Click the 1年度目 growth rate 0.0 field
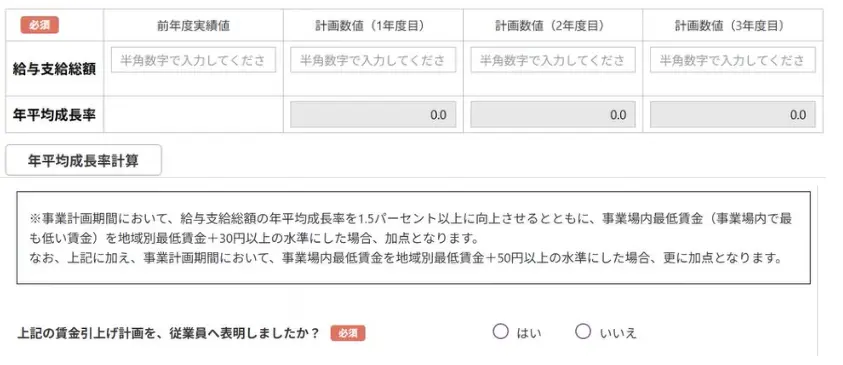Screen dimensions: 843x365 (x=373, y=114)
